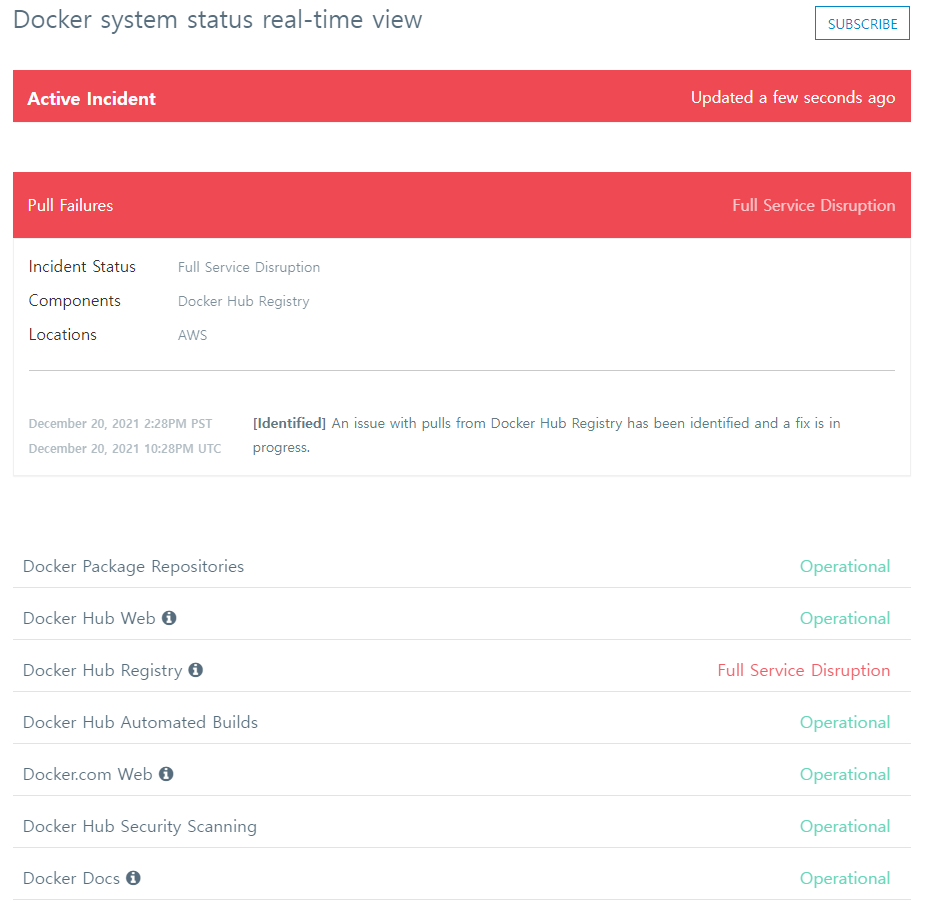Screen dimensions: 926x912
Task: Select the Docker Hub Registry row name
Action: (x=103, y=670)
